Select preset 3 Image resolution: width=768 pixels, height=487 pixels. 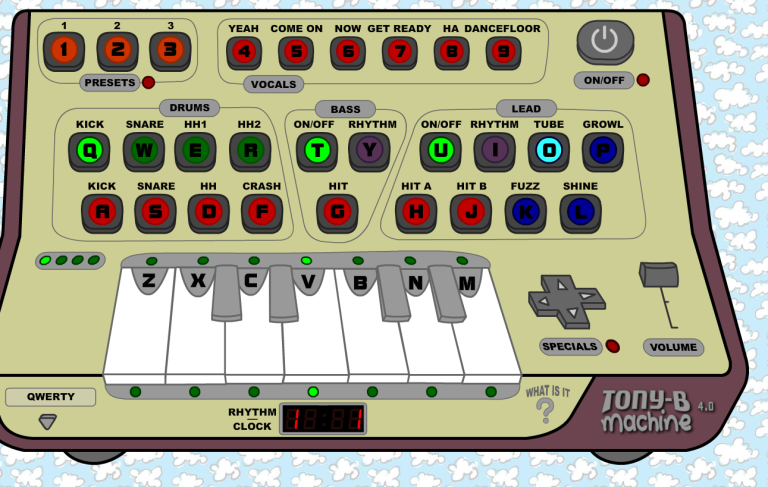tap(170, 49)
